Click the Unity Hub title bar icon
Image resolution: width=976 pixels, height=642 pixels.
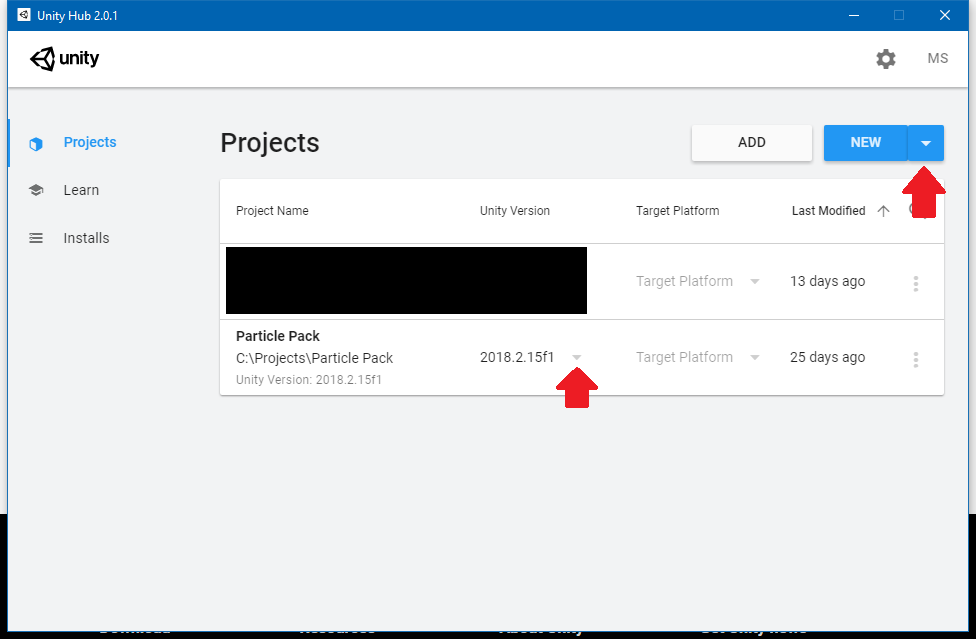(x=24, y=15)
